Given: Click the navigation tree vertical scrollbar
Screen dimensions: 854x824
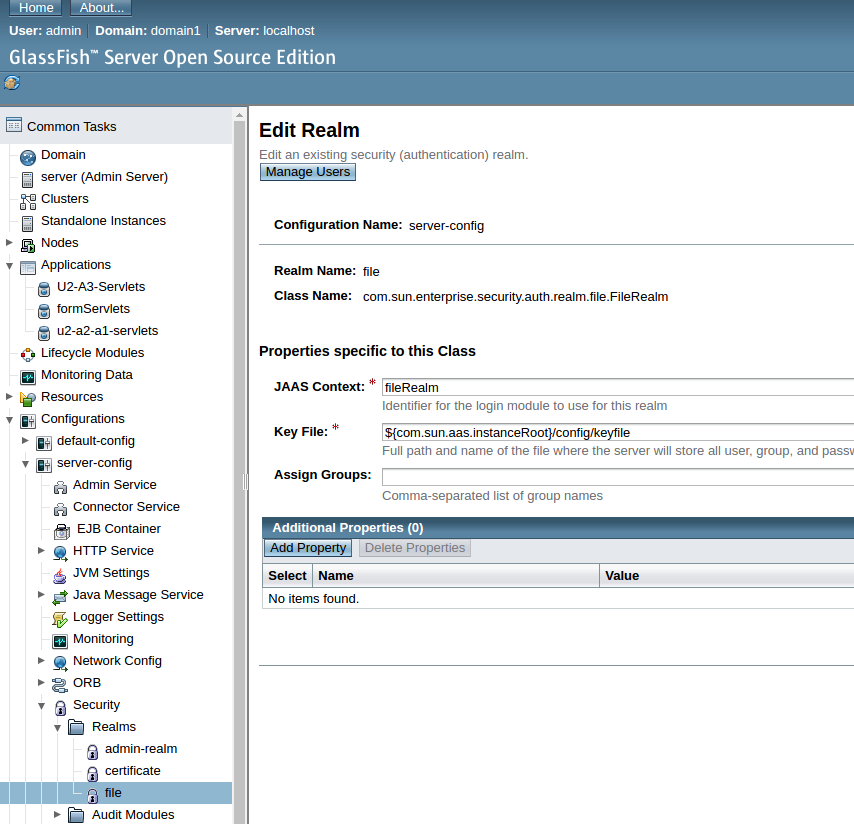Looking at the screenshot, I should 240,472.
